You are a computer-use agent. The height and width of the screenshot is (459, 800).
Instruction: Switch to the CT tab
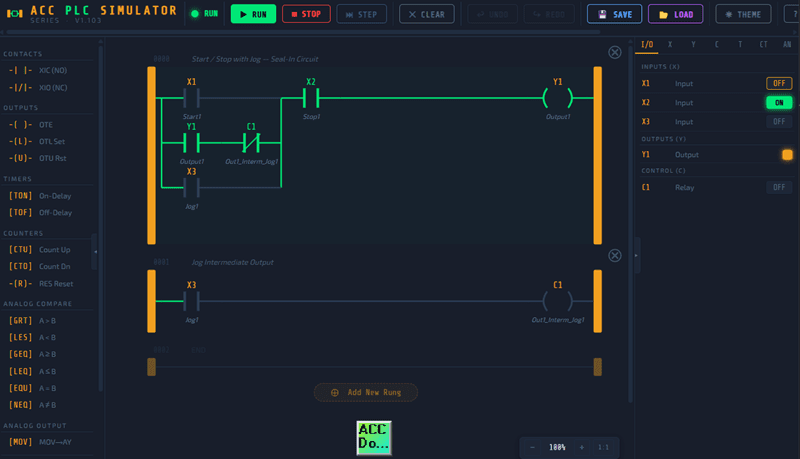tap(763, 45)
